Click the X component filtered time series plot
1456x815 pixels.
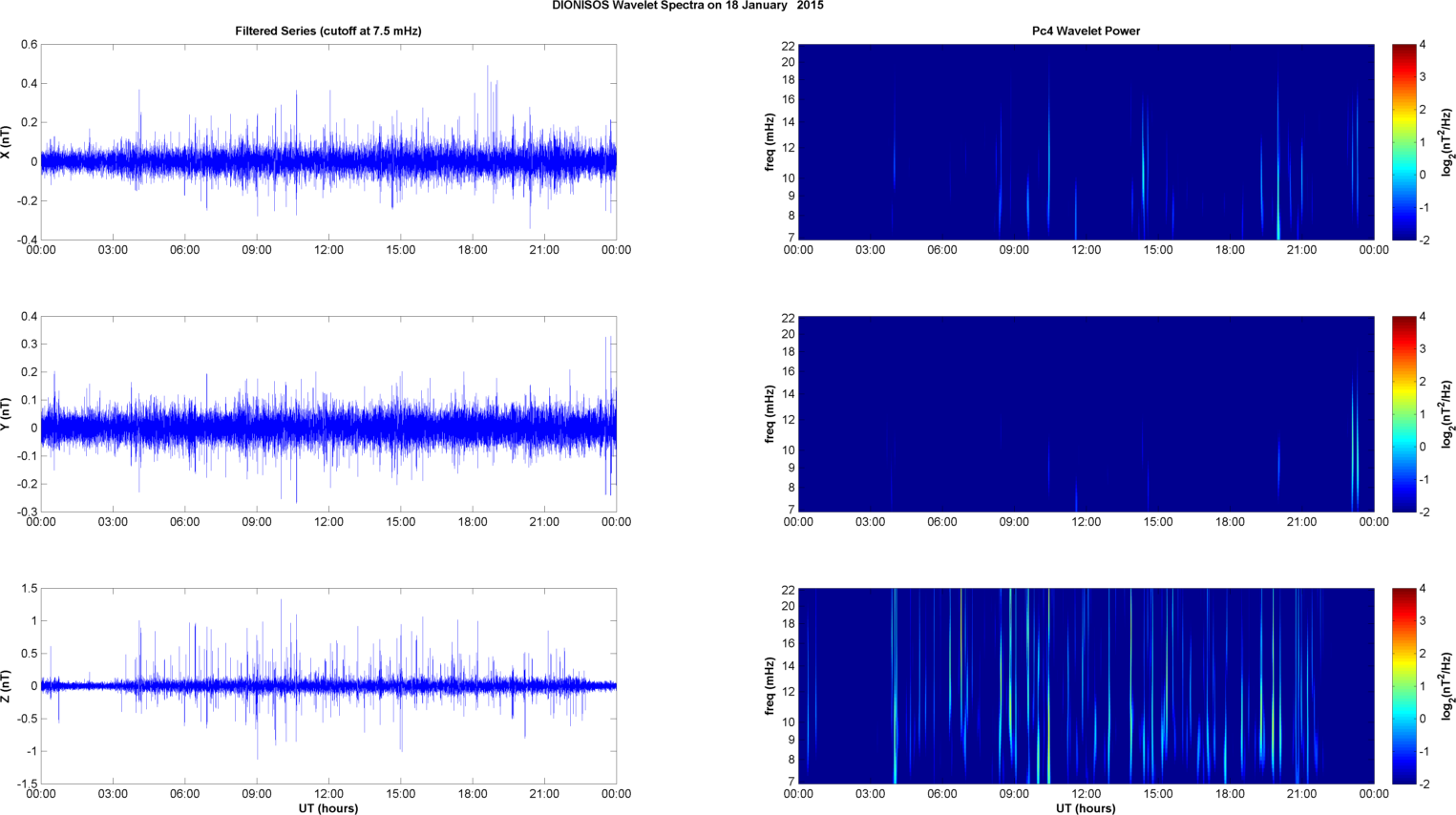click(328, 142)
